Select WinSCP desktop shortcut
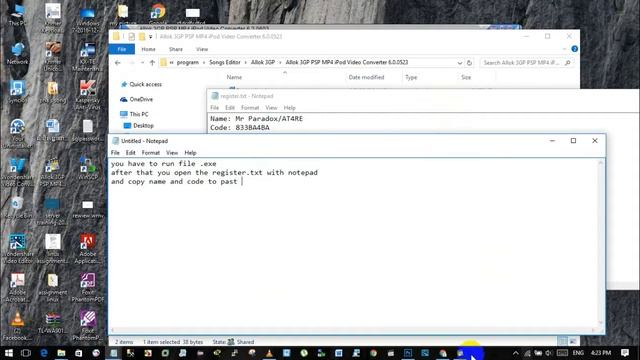 pyautogui.click(x=87, y=169)
